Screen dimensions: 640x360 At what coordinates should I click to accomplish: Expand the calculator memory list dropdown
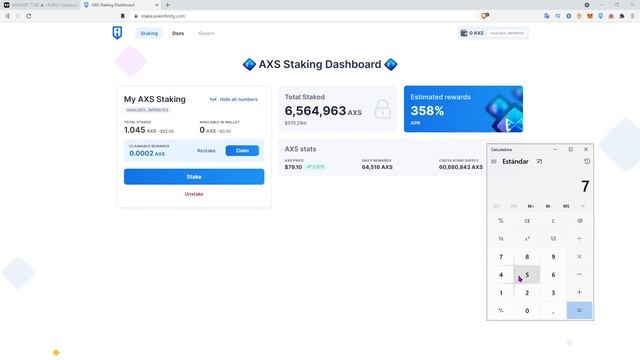pyautogui.click(x=583, y=206)
